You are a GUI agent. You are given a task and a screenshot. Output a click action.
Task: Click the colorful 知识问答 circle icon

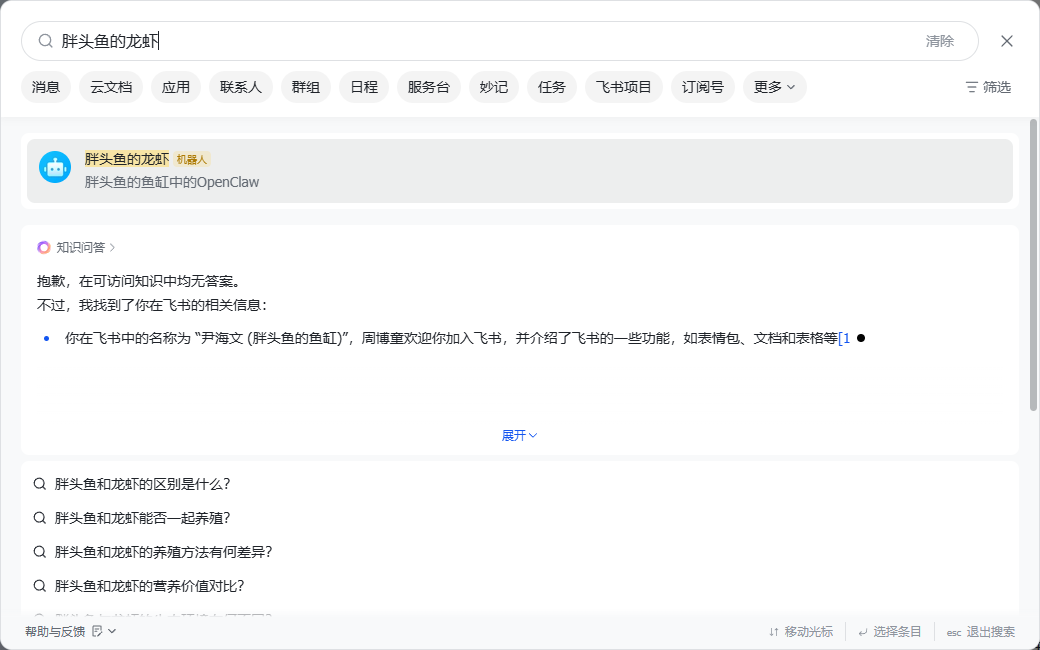coord(44,247)
